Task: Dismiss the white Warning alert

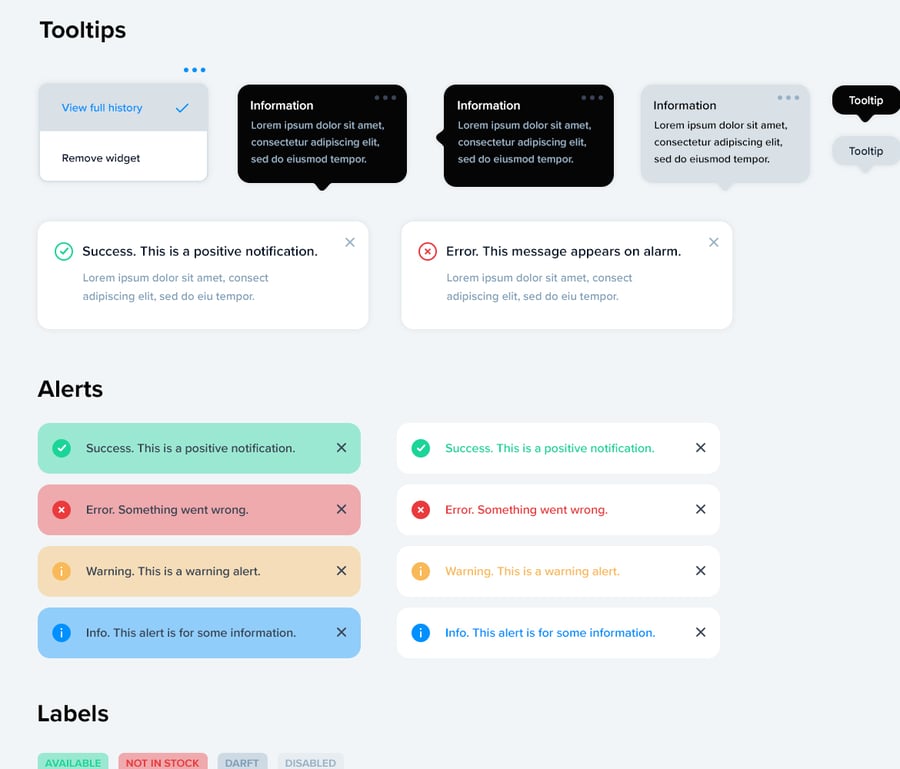Action: pos(700,571)
